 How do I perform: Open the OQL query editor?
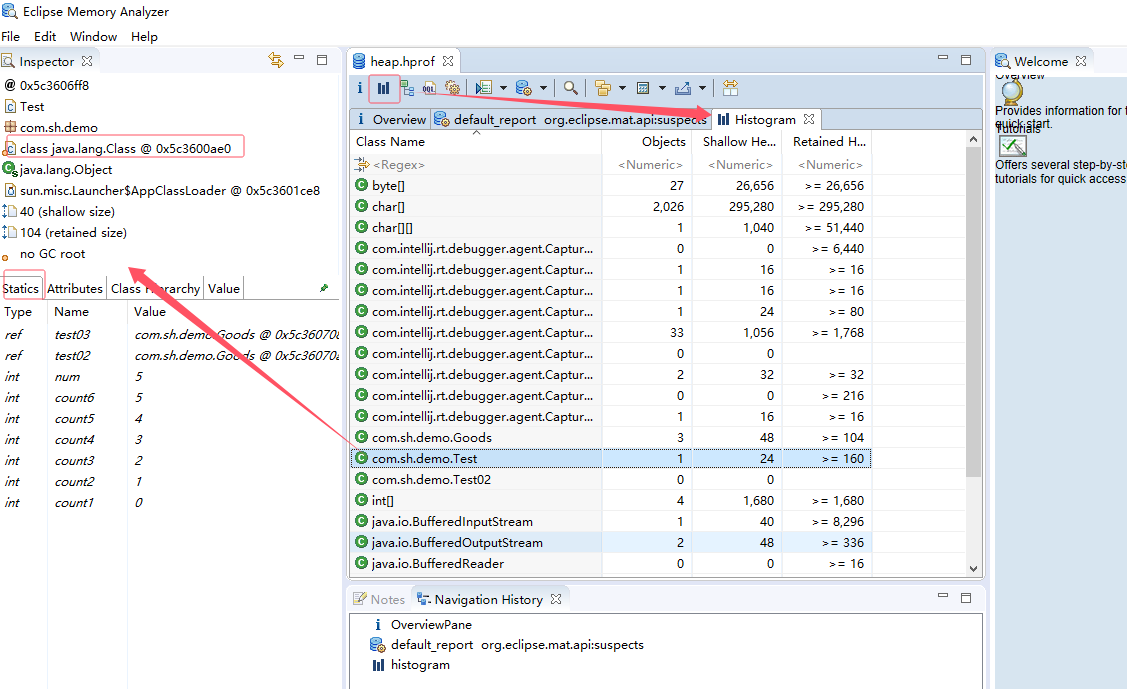click(429, 88)
